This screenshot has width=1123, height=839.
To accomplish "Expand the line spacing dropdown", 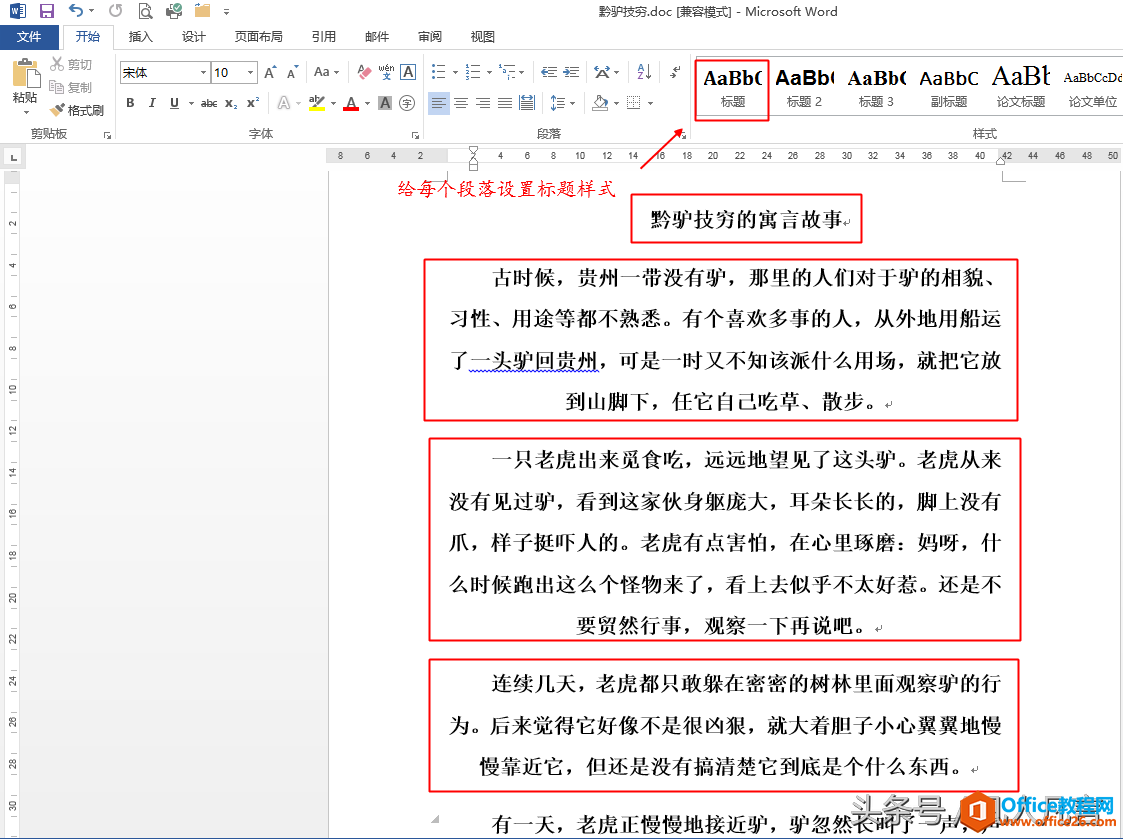I will pyautogui.click(x=572, y=103).
